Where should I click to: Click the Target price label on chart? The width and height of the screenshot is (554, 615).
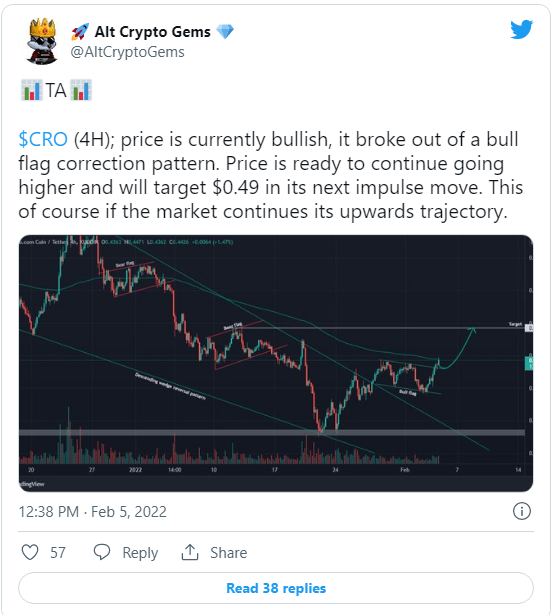point(515,324)
